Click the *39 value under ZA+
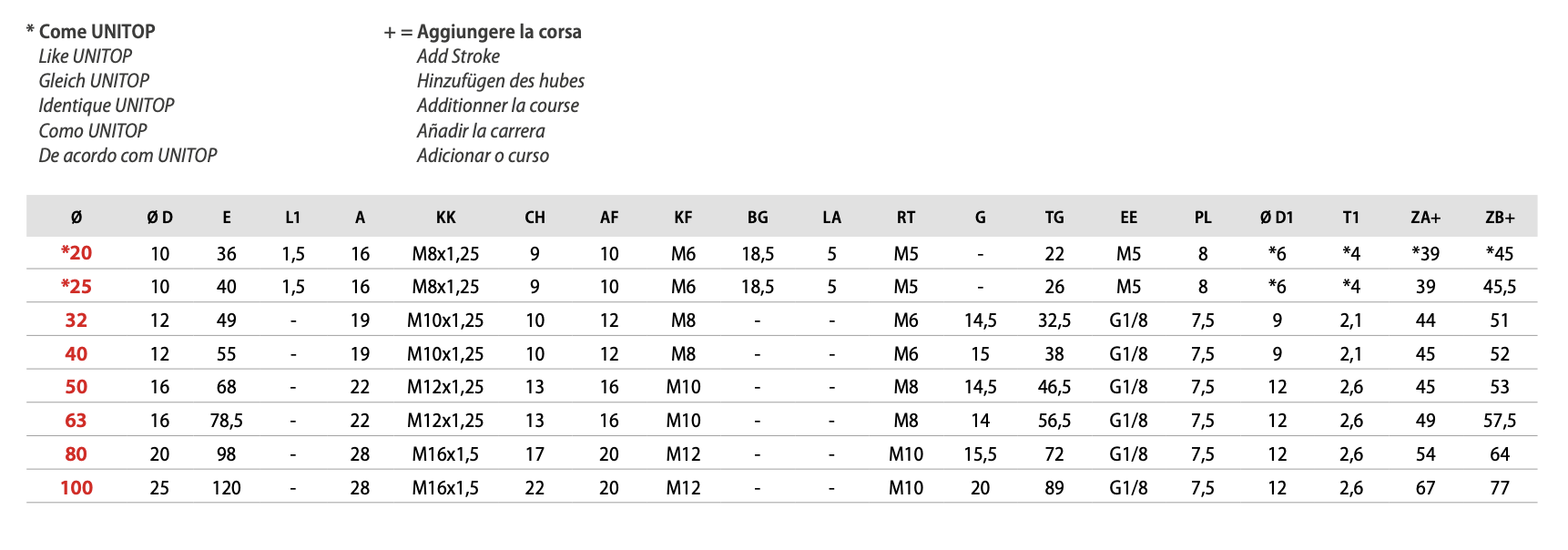 click(x=1425, y=254)
